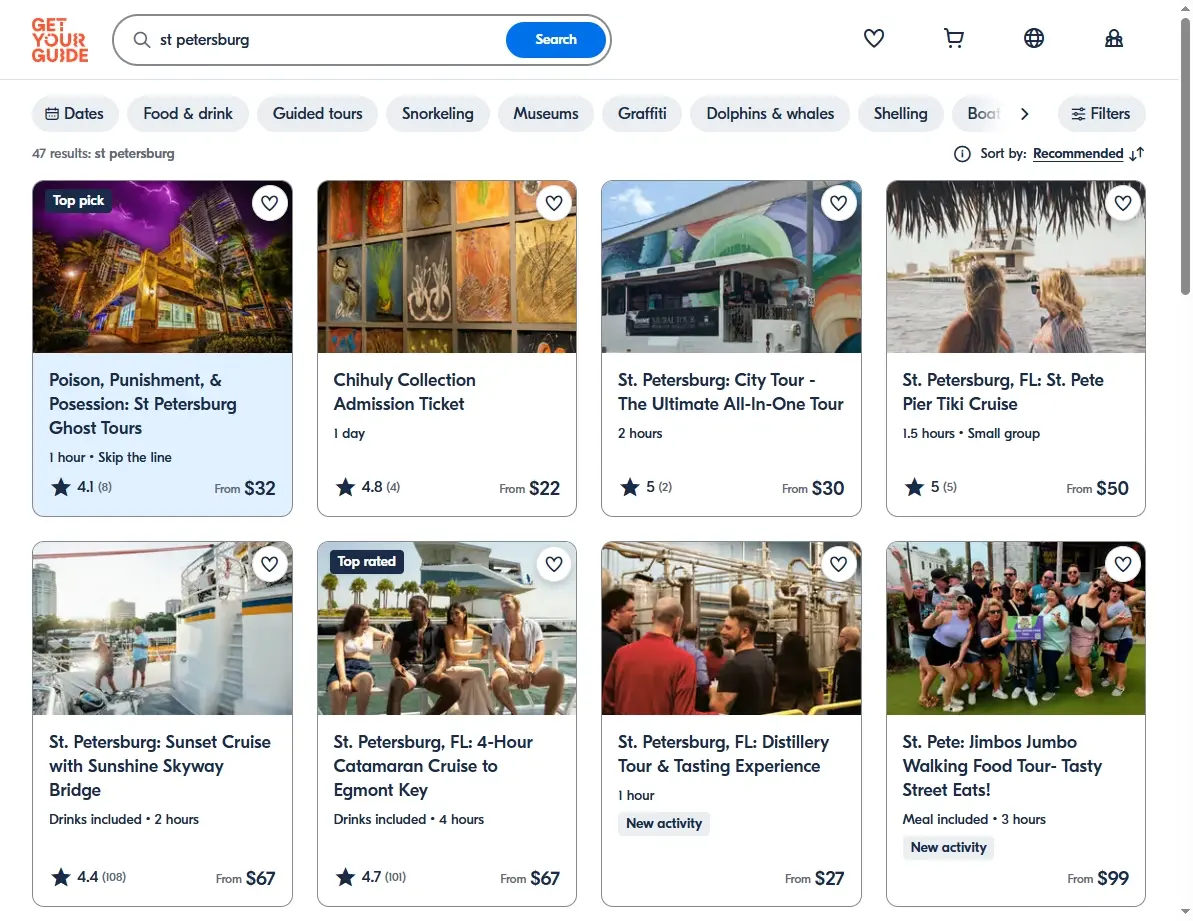
Task: Open the Dates filter picker
Action: pyautogui.click(x=75, y=114)
